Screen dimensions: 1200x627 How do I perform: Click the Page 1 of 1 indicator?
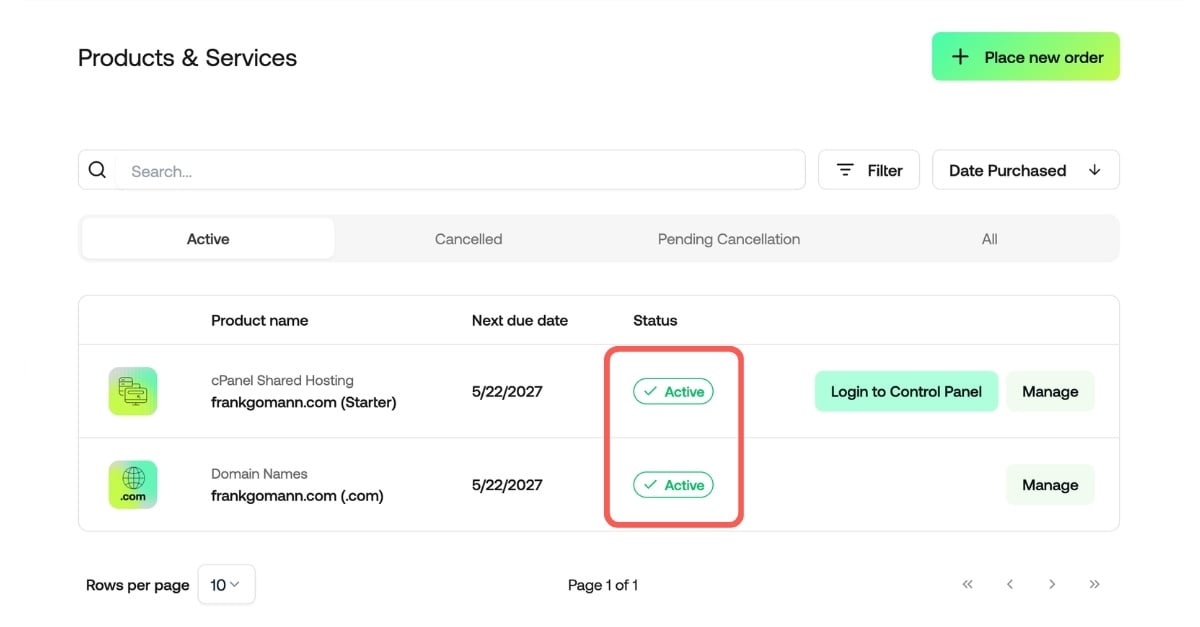(603, 585)
